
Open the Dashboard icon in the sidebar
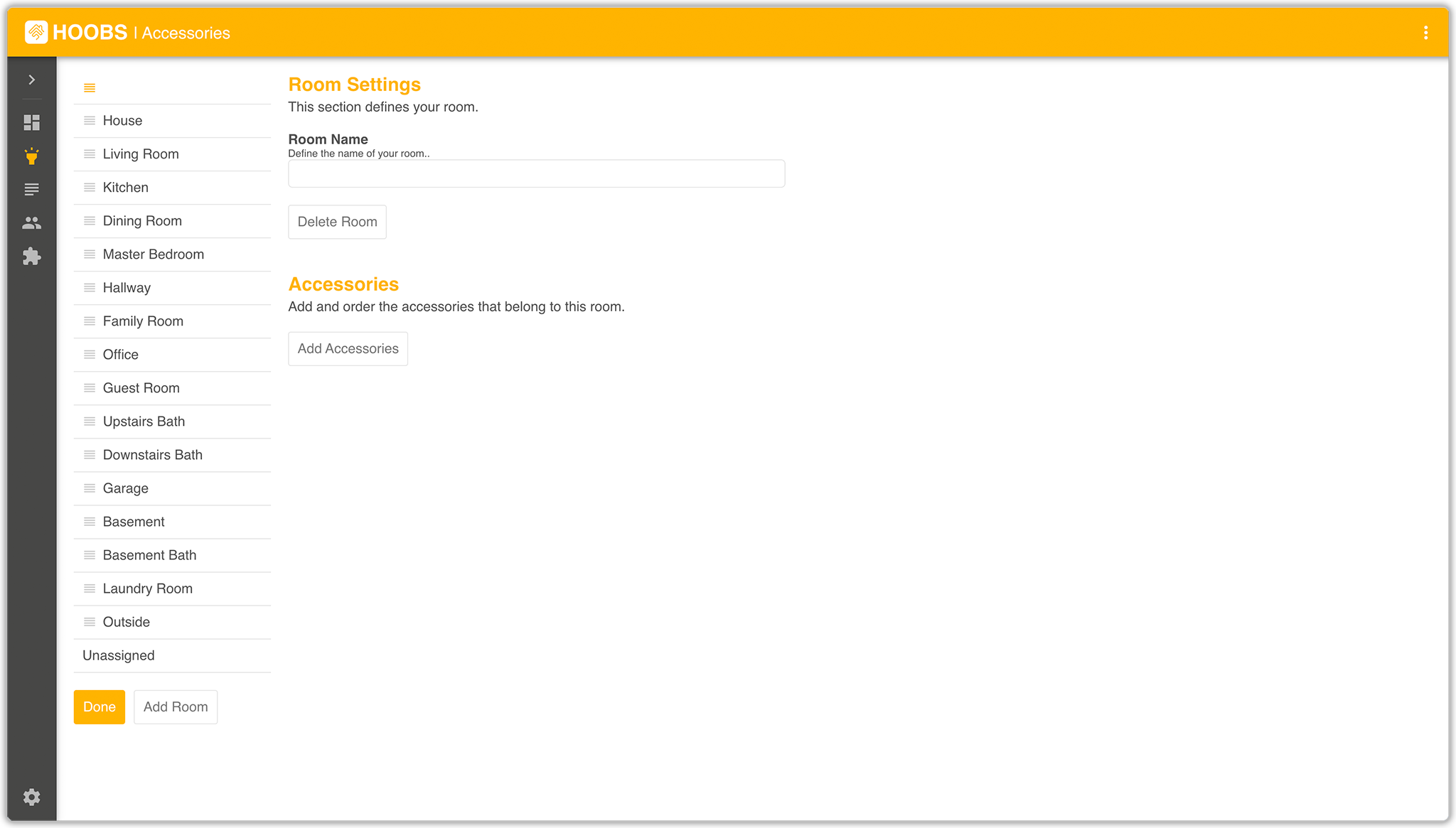pyautogui.click(x=31, y=122)
